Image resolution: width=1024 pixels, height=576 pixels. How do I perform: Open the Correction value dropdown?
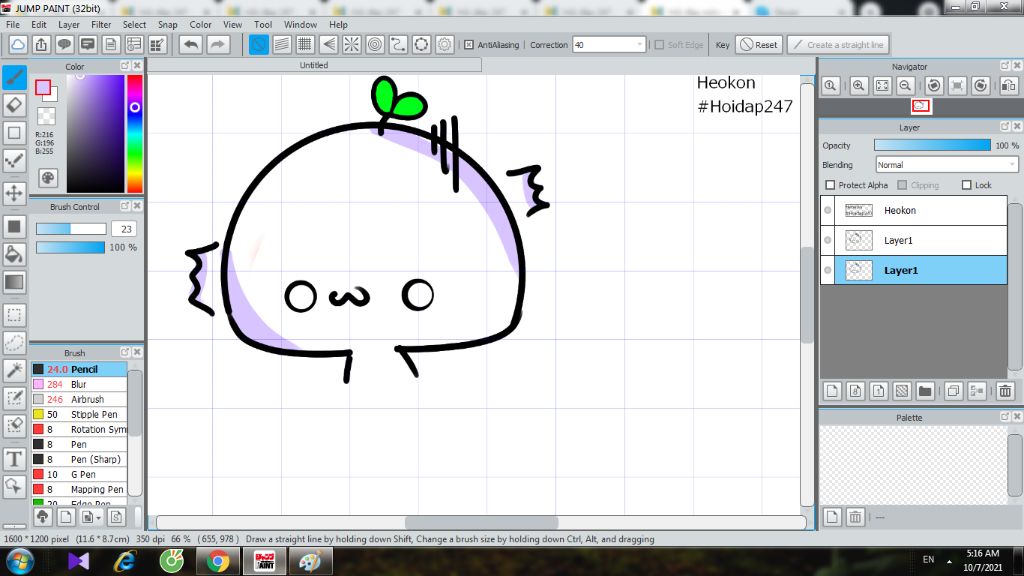[639, 44]
